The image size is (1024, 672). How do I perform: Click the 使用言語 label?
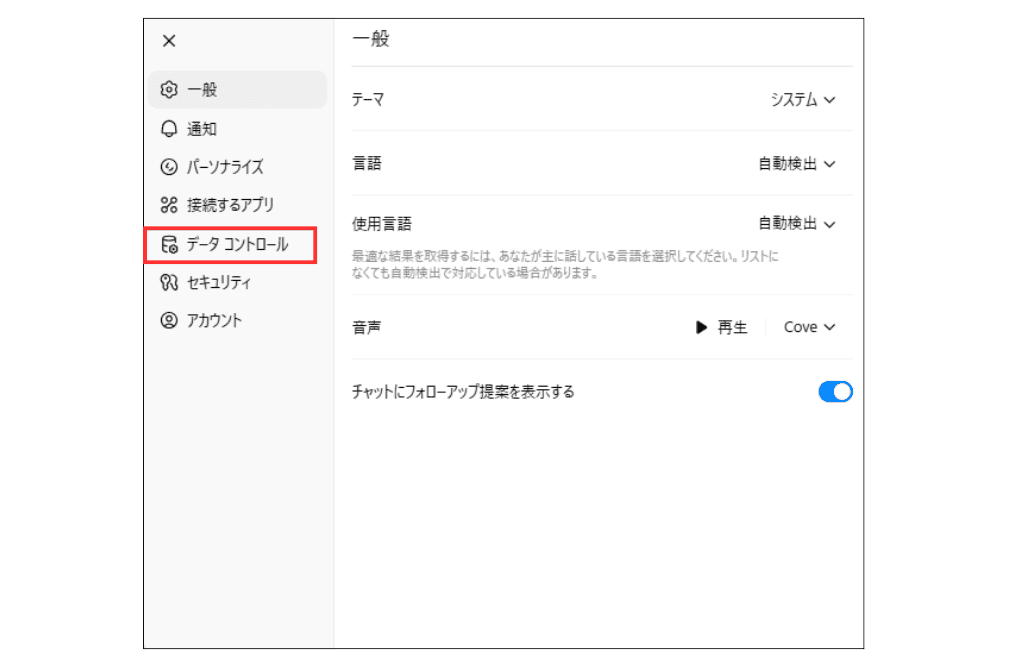[382, 224]
